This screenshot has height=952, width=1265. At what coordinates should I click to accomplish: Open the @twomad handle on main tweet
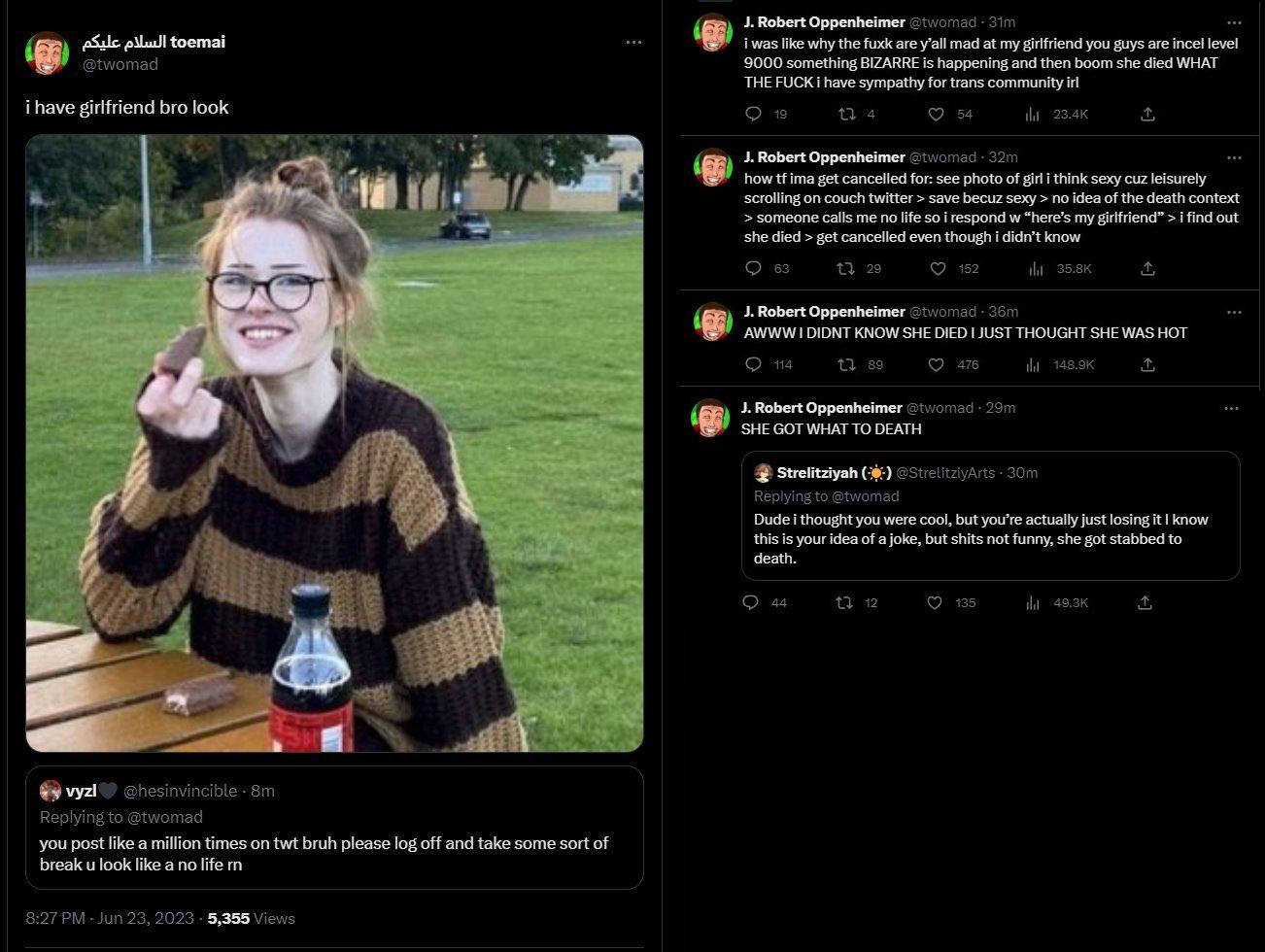coord(120,64)
